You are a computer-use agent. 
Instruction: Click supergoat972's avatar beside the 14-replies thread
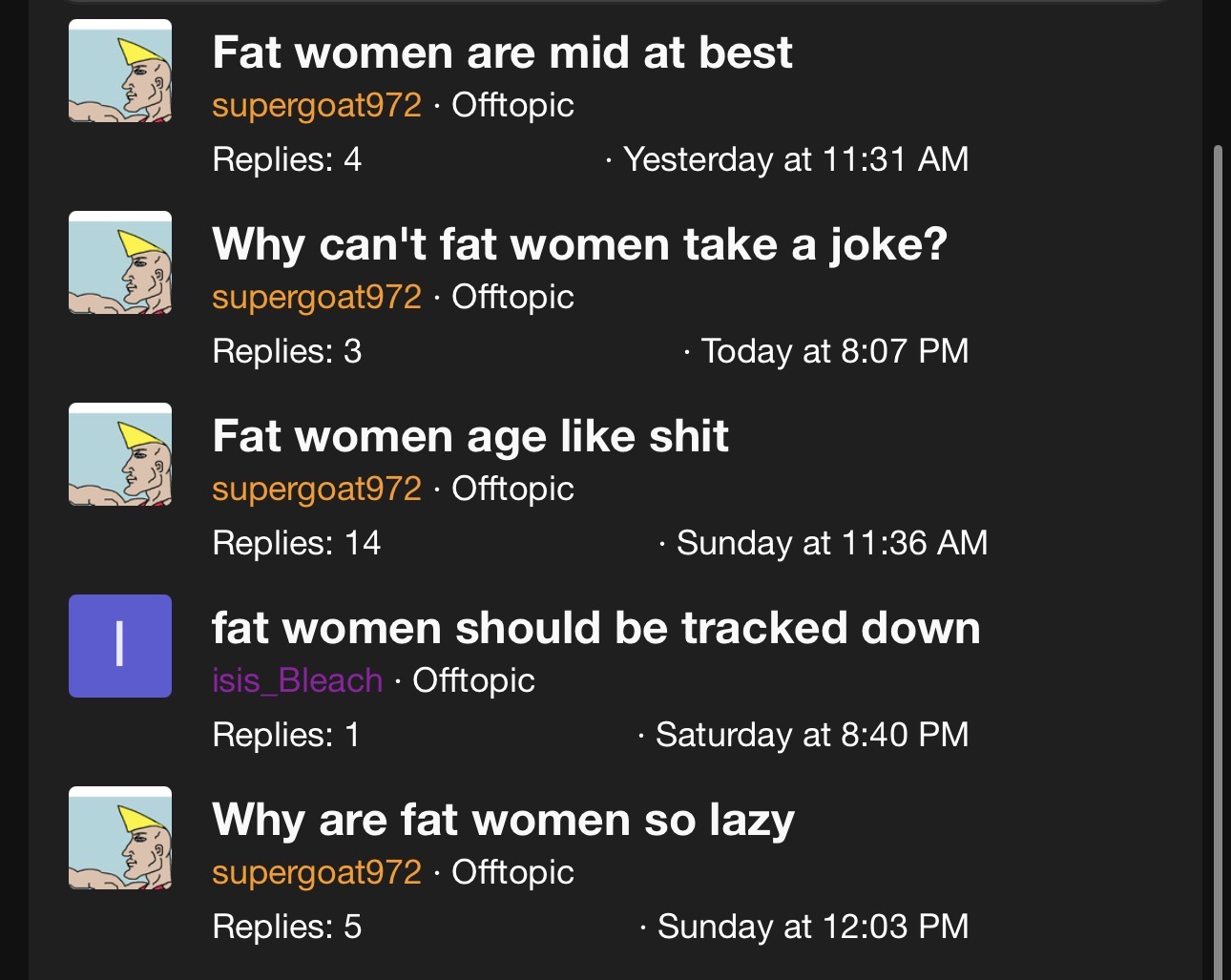120,454
